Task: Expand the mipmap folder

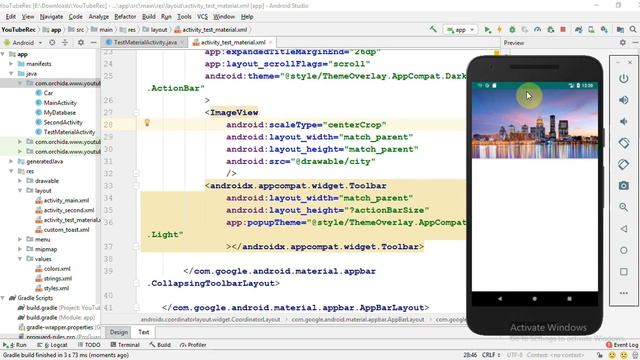Action: point(20,249)
